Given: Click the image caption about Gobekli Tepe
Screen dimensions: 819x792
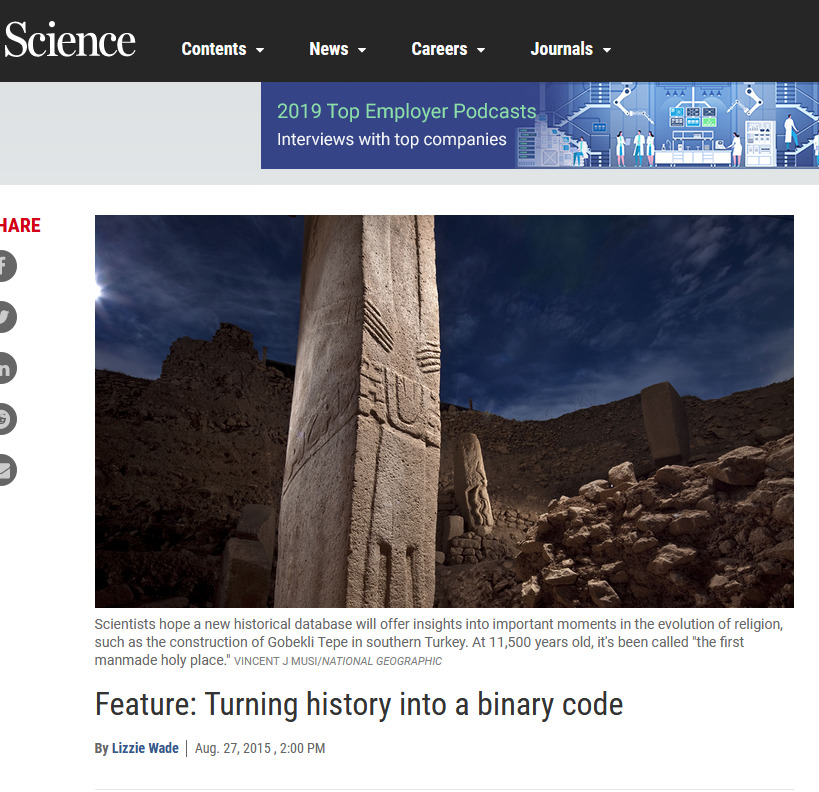Looking at the screenshot, I should (439, 642).
